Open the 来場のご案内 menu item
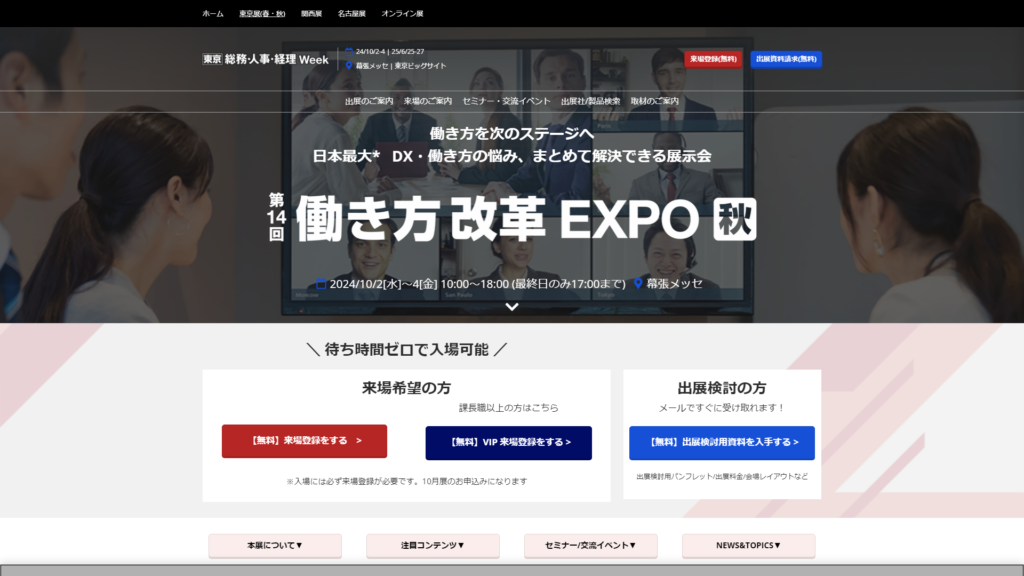Viewport: 1024px width, 576px height. pos(428,101)
